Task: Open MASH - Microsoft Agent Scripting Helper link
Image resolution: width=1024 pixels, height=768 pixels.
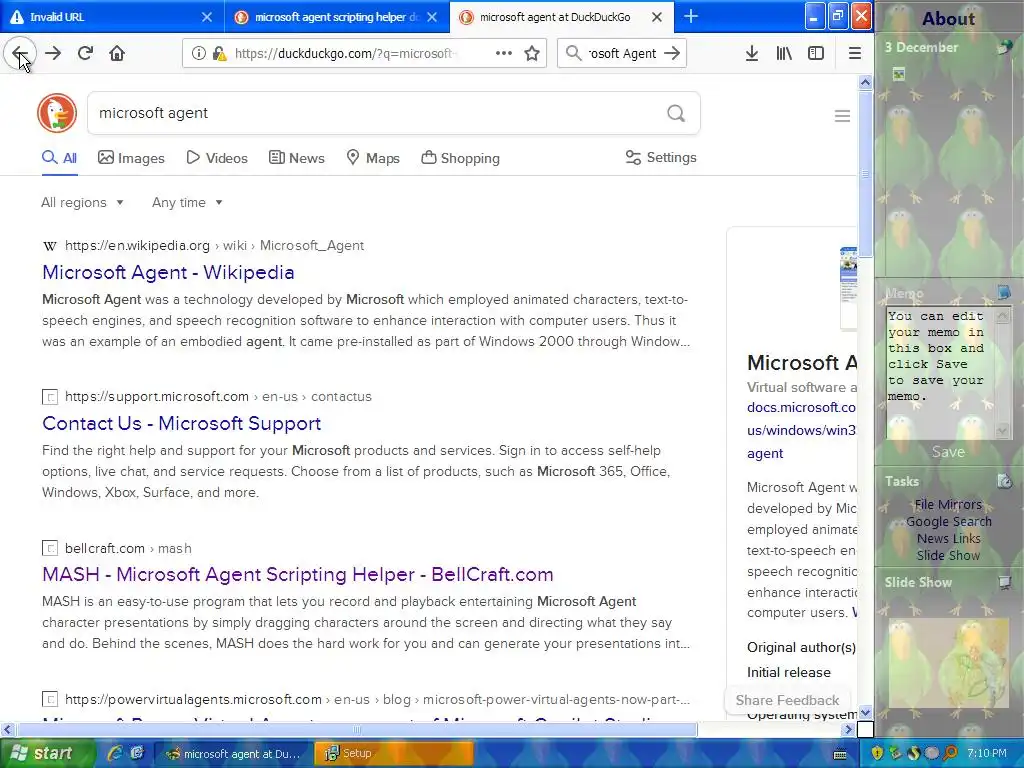Action: tap(298, 574)
